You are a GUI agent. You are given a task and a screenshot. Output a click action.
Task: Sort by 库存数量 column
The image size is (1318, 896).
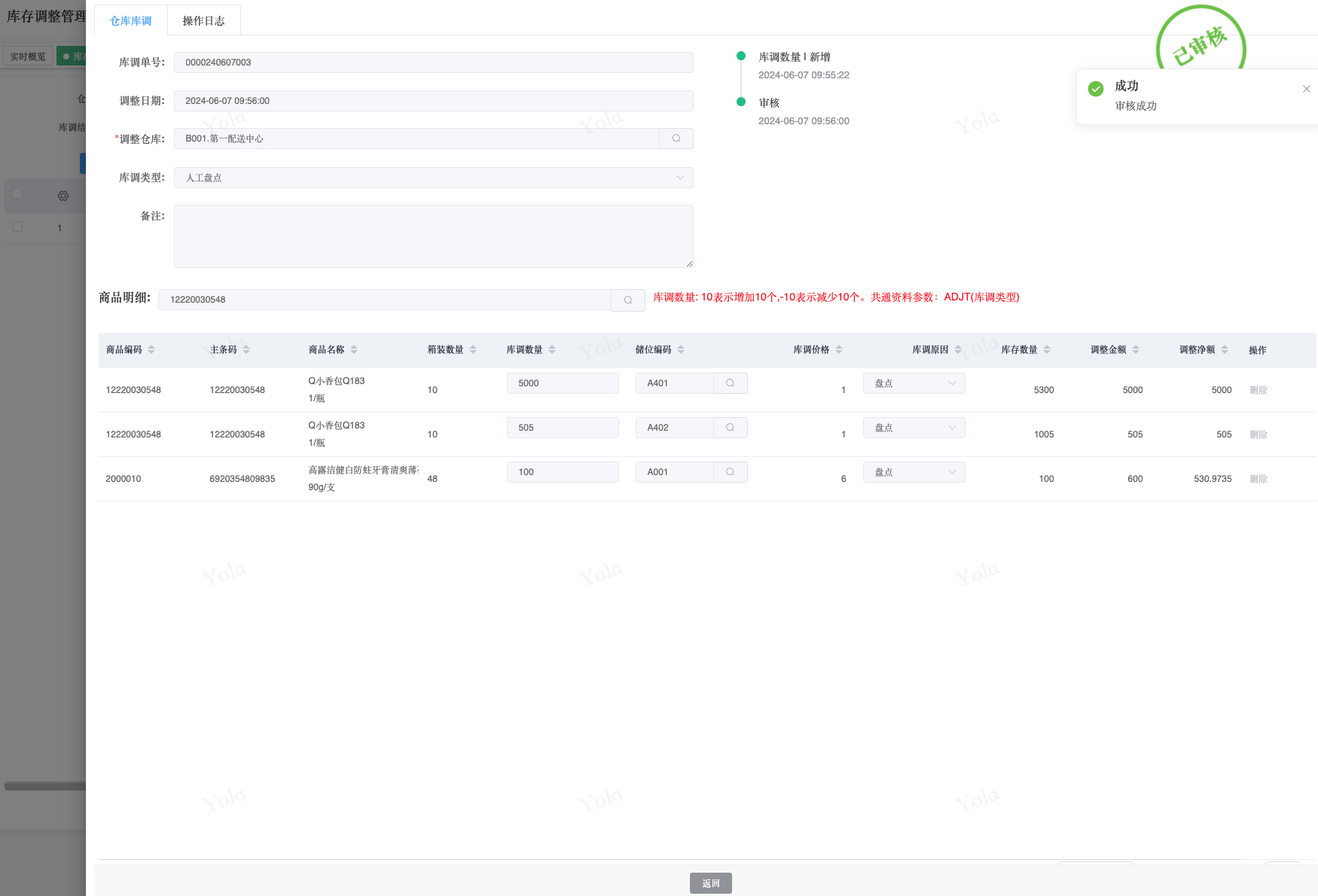(1047, 349)
